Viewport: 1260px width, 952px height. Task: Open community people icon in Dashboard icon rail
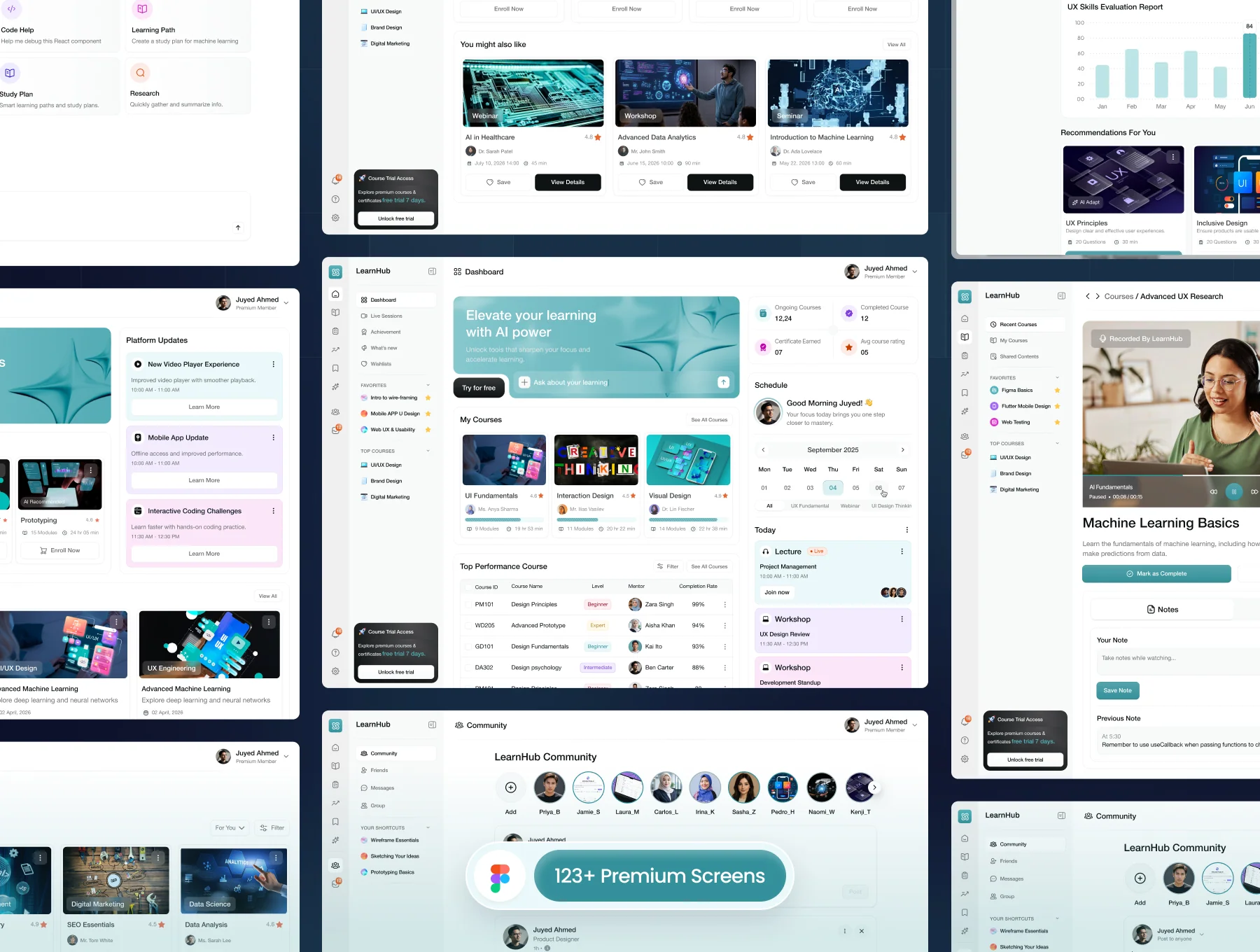(335, 412)
